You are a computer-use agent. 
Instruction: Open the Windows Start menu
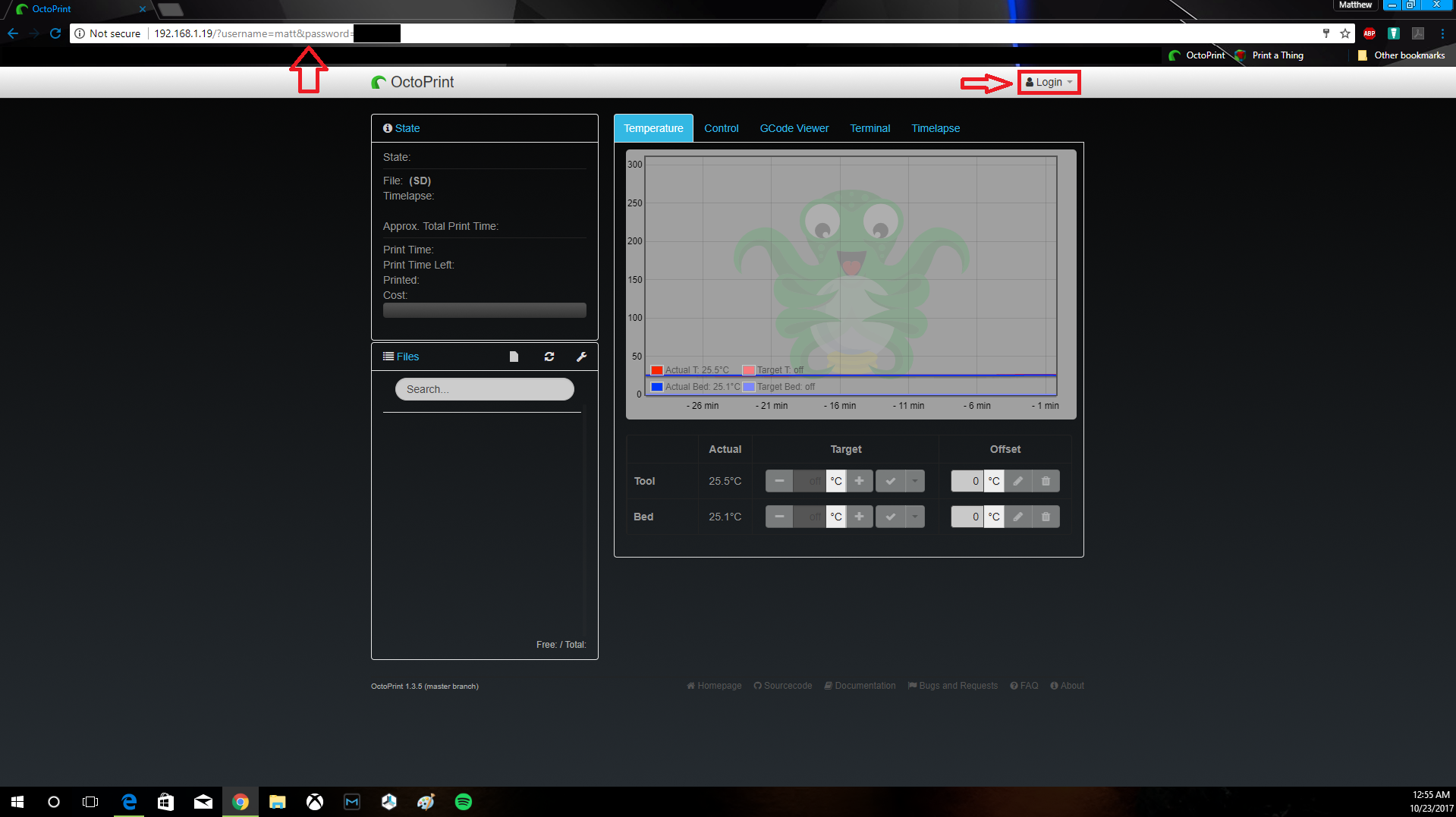[x=17, y=802]
